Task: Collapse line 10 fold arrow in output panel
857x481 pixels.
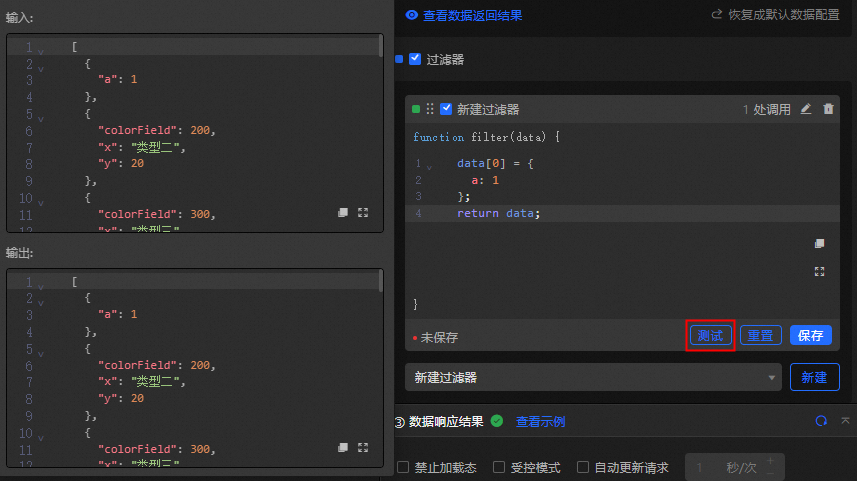Action: tap(41, 437)
